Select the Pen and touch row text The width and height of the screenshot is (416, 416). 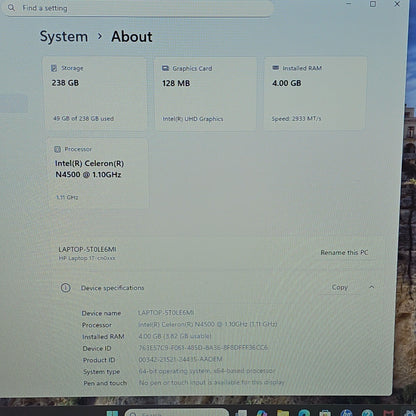coord(184,383)
